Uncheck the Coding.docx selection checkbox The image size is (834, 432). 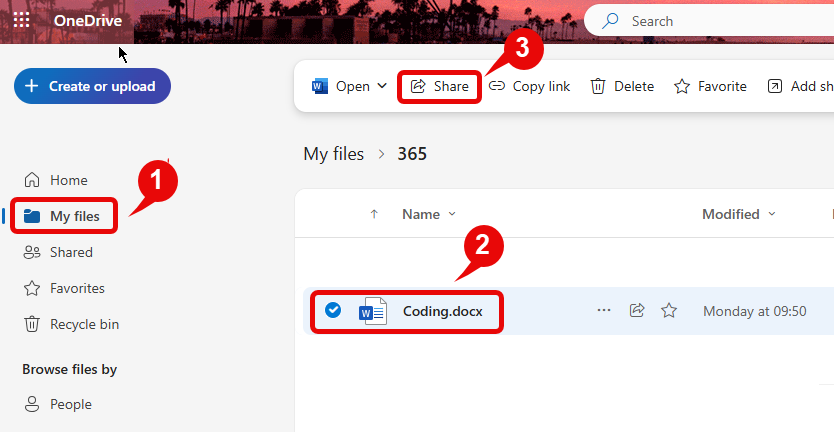click(333, 311)
